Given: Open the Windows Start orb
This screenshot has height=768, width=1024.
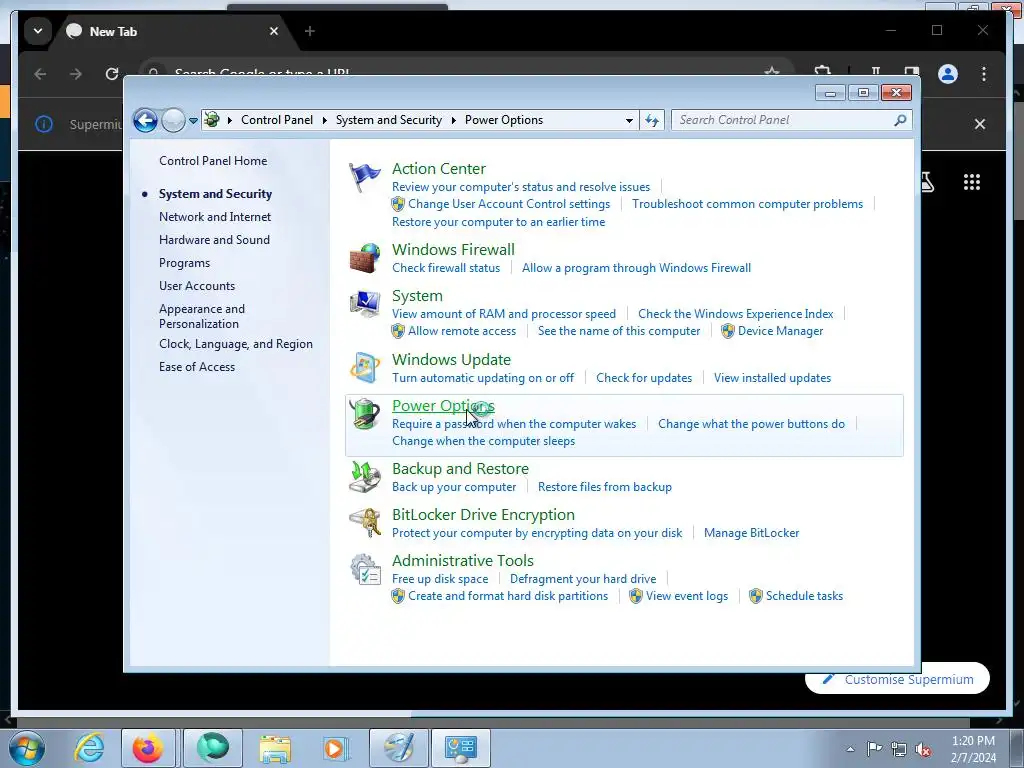Looking at the screenshot, I should (x=27, y=748).
